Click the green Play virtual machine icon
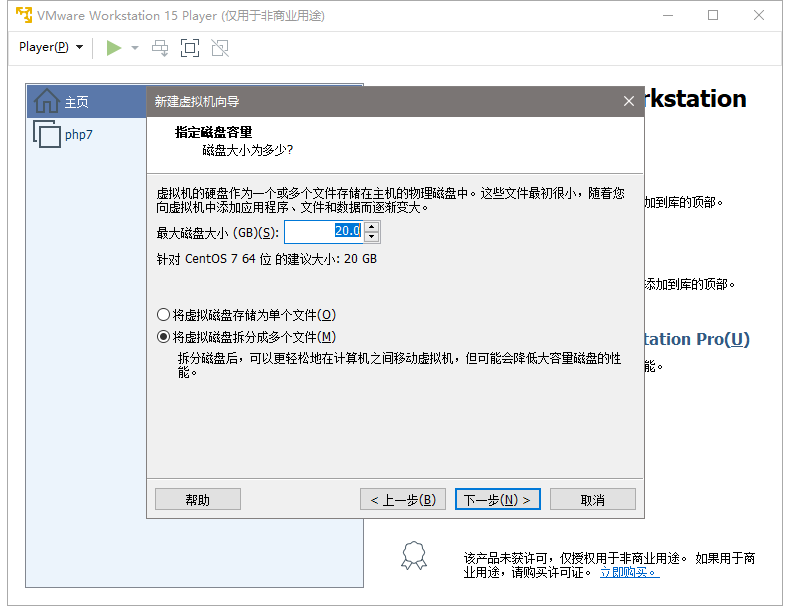 click(114, 47)
